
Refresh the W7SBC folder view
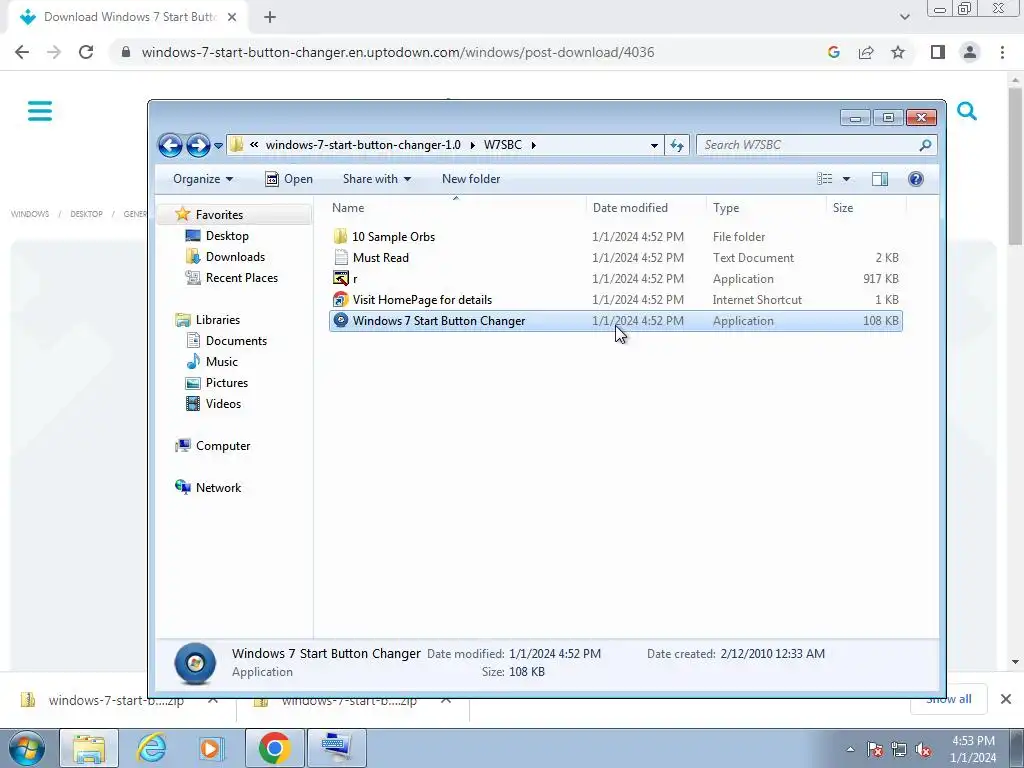click(677, 145)
